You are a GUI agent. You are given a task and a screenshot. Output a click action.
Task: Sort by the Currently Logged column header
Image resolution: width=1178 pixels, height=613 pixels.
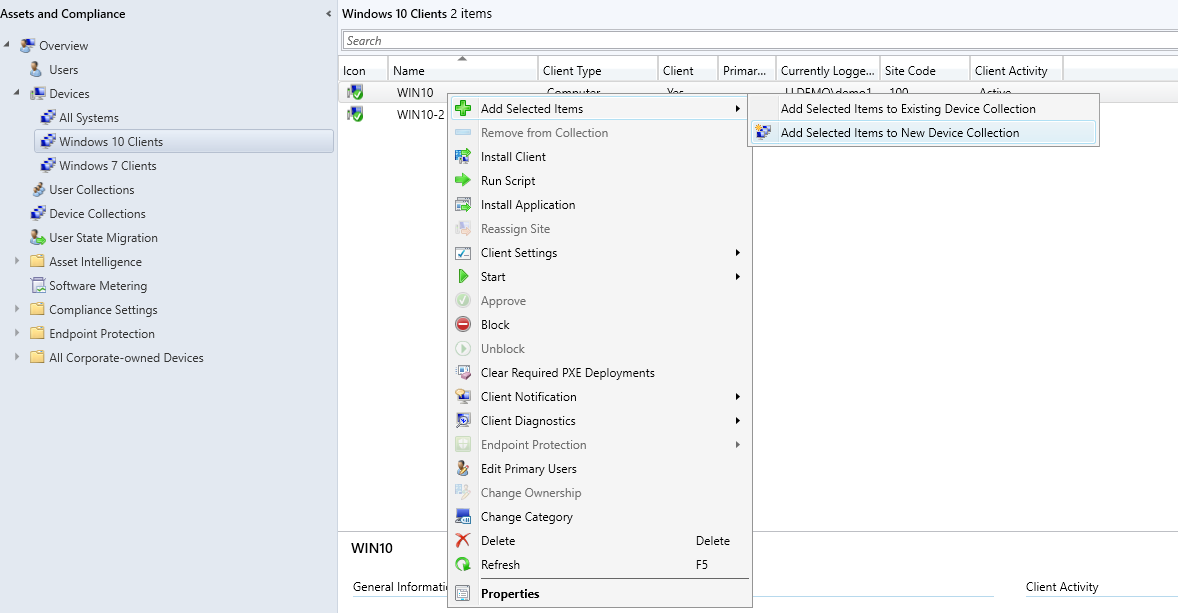(828, 71)
